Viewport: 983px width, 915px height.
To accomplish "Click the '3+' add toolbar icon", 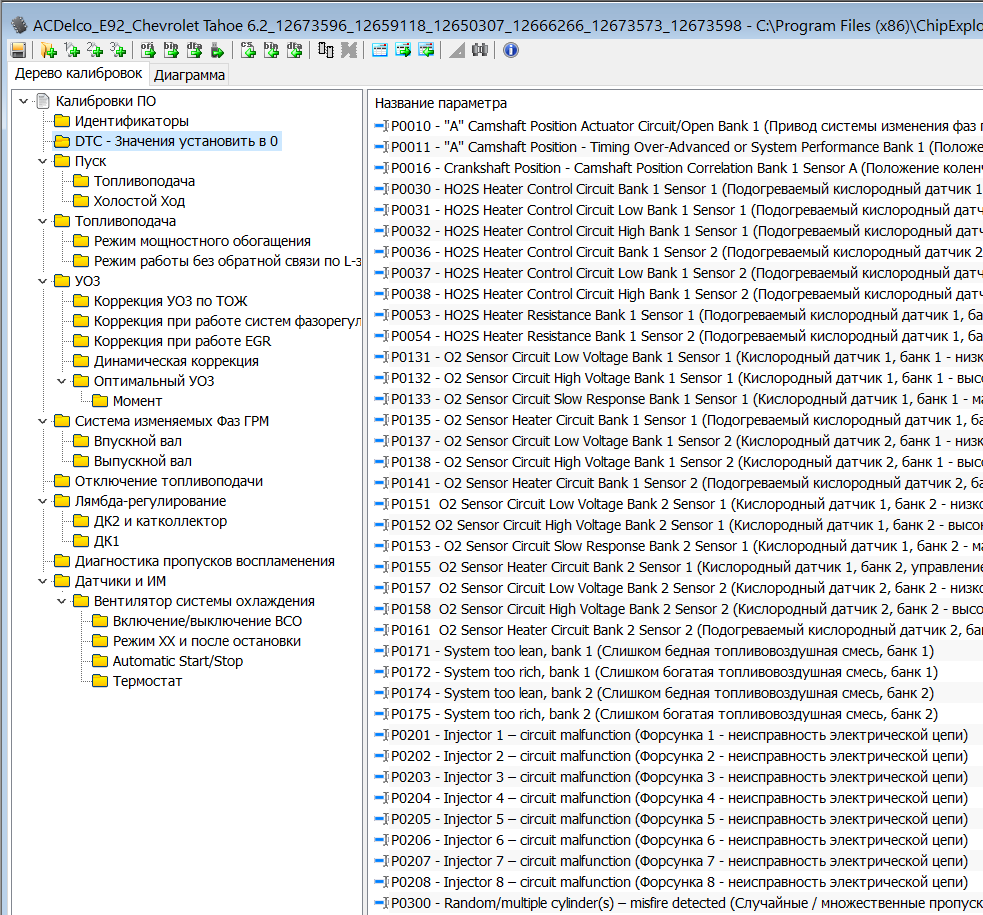I will pos(118,50).
